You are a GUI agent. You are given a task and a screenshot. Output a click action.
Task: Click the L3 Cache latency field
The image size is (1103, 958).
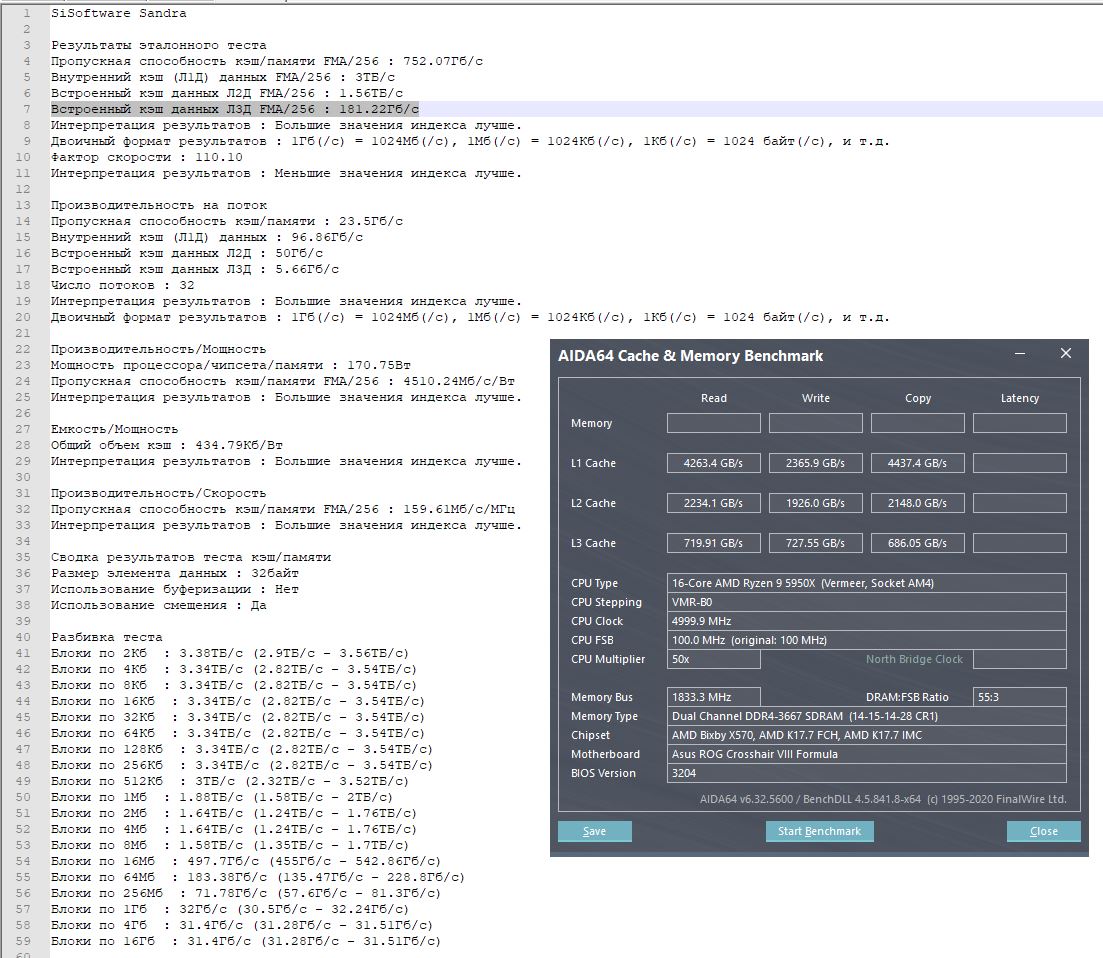click(x=1019, y=543)
